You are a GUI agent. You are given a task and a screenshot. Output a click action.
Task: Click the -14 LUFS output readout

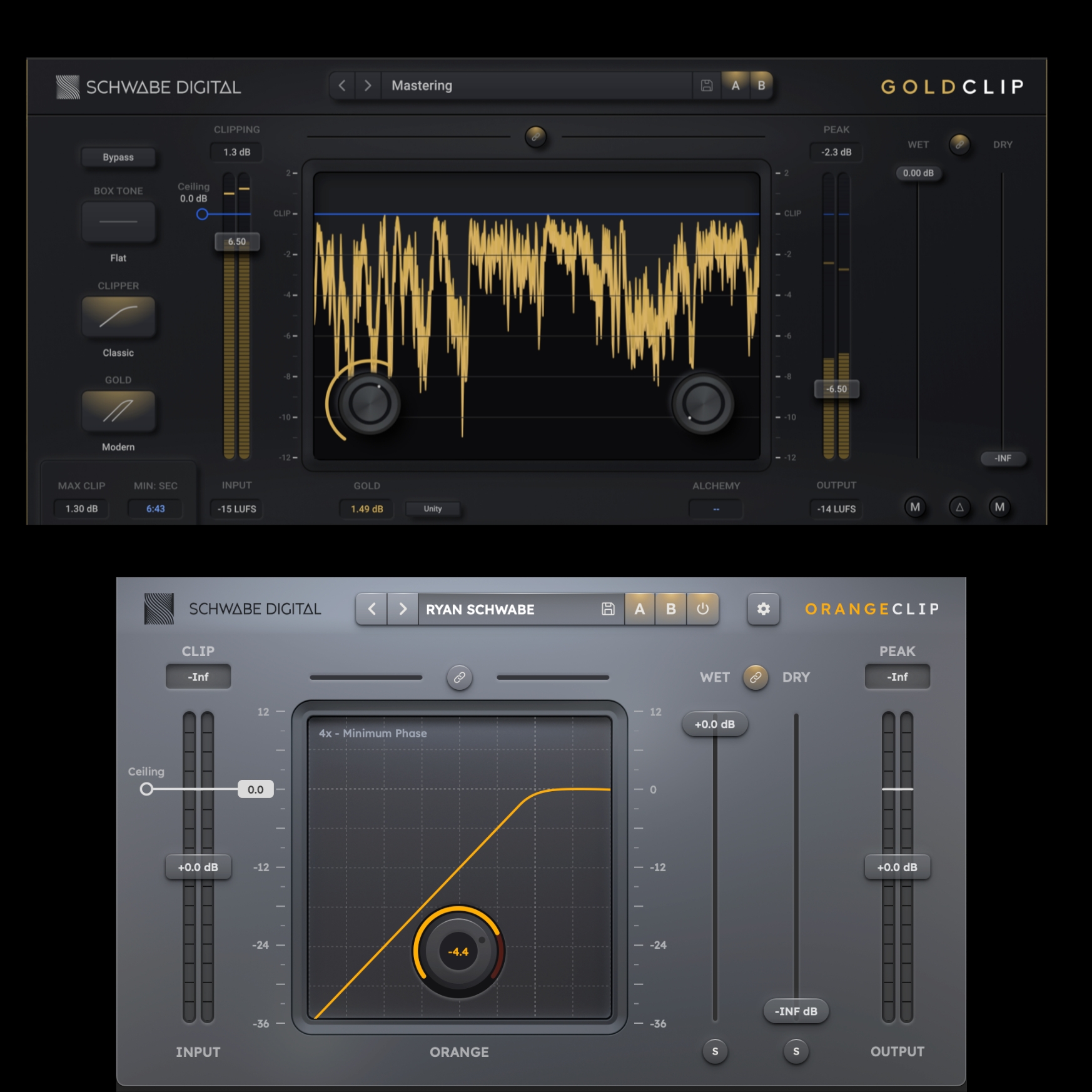(x=836, y=509)
